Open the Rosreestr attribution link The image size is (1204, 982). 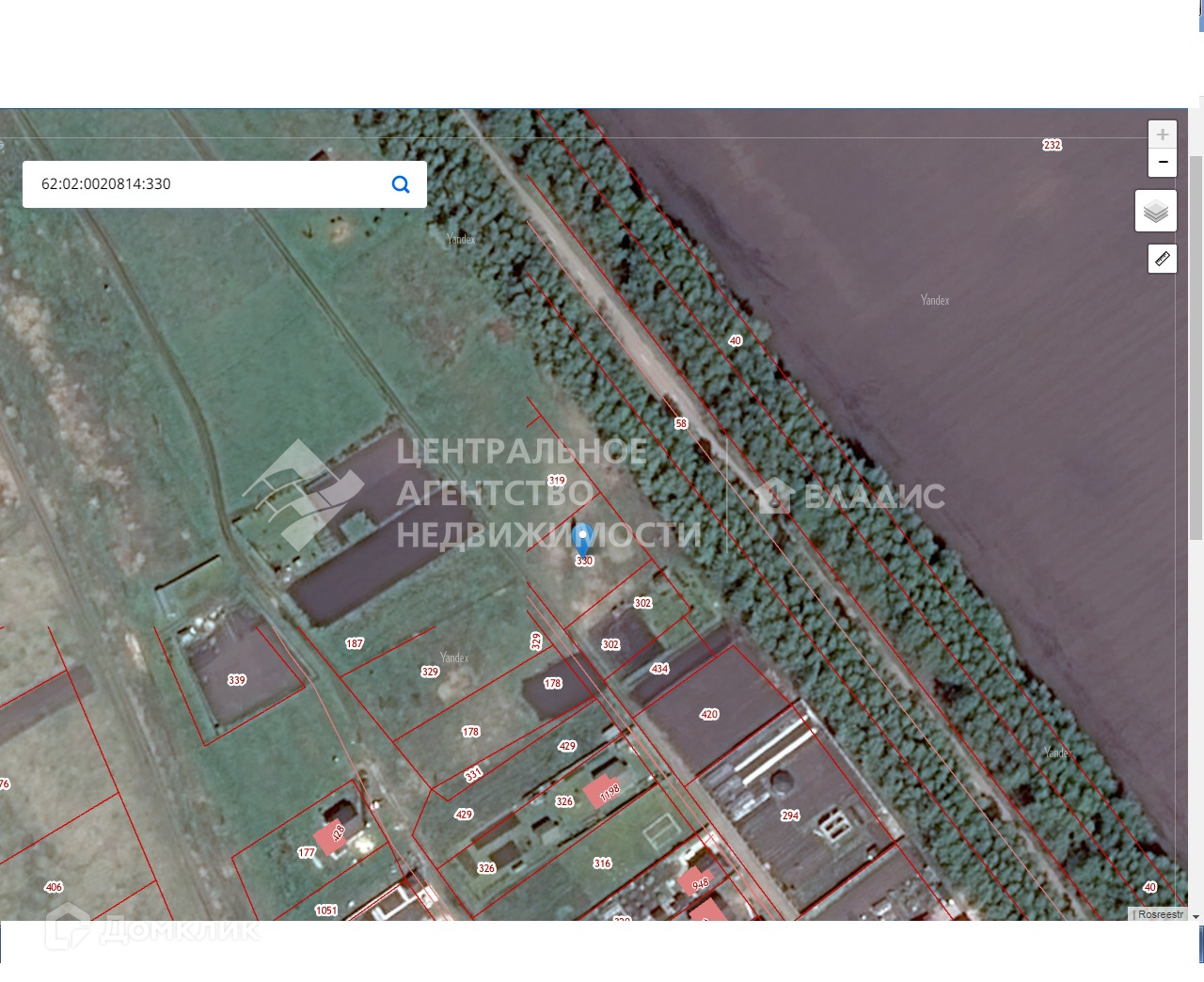1161,914
